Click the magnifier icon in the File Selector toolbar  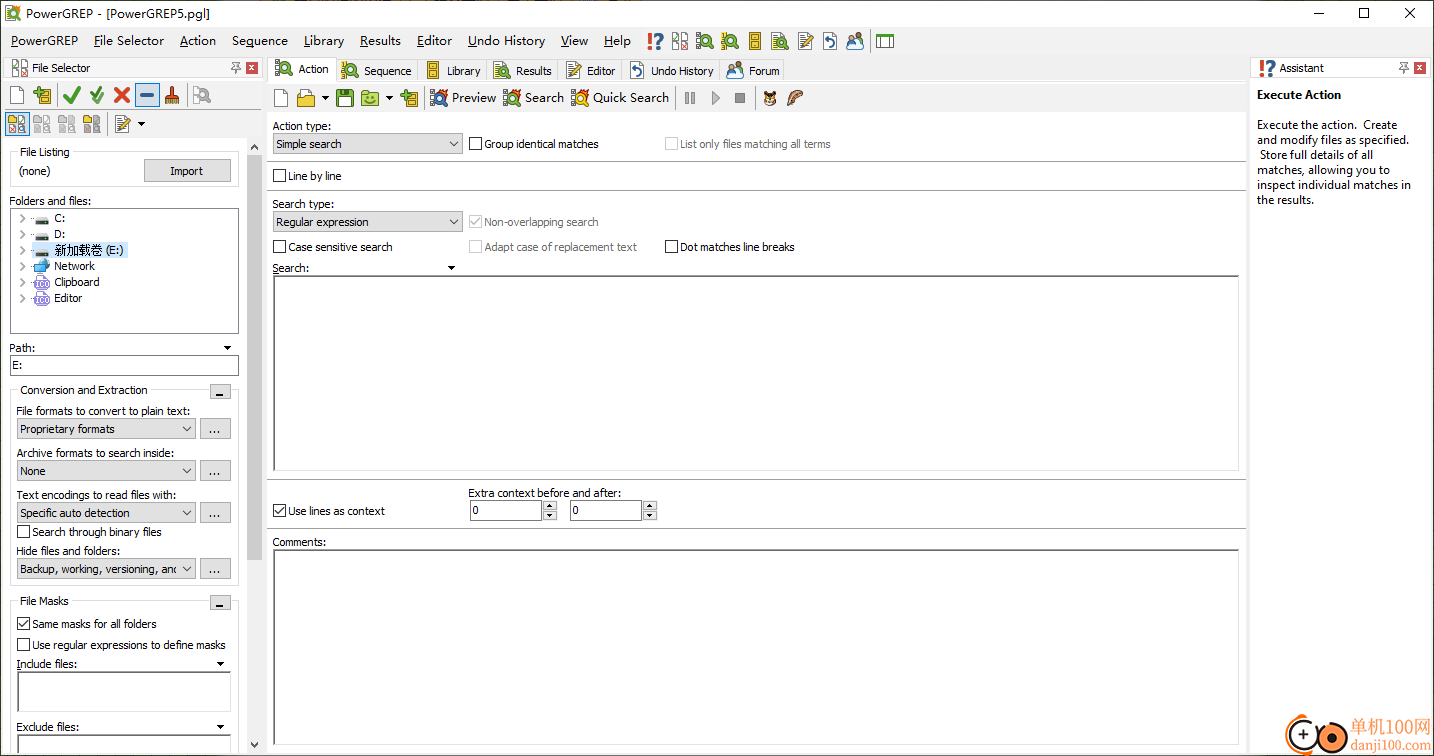coord(202,95)
